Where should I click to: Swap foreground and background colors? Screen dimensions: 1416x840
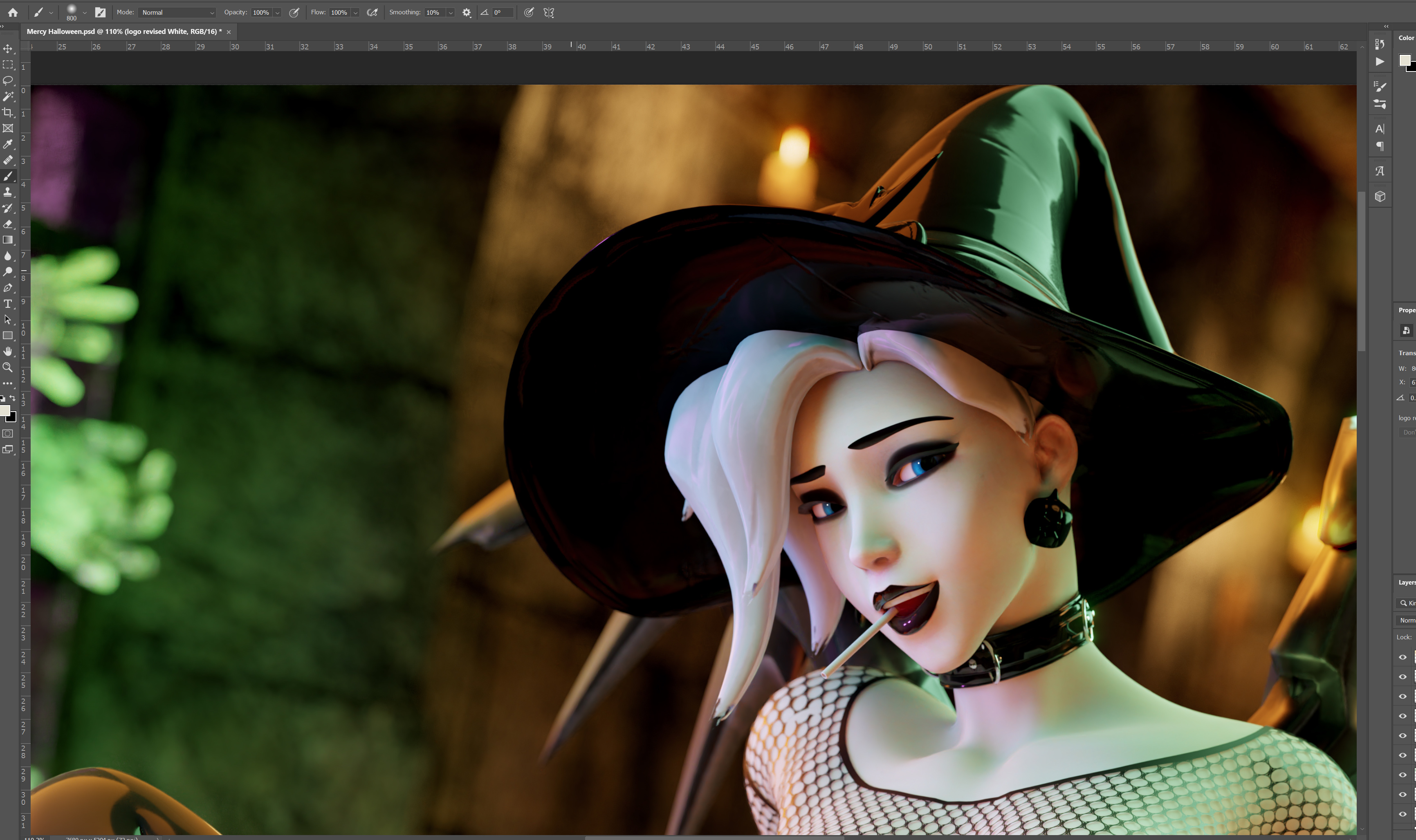coord(13,399)
